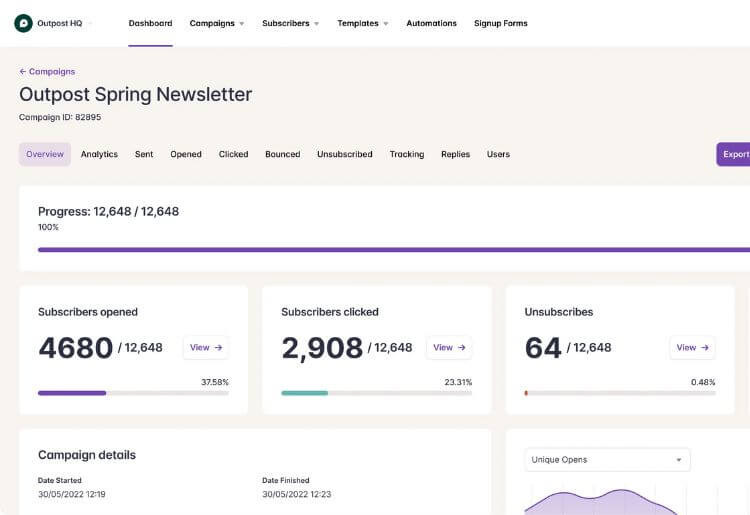Screen dimensions: 750x515
Task: Show the Unsubscribed tab
Action: pos(344,154)
